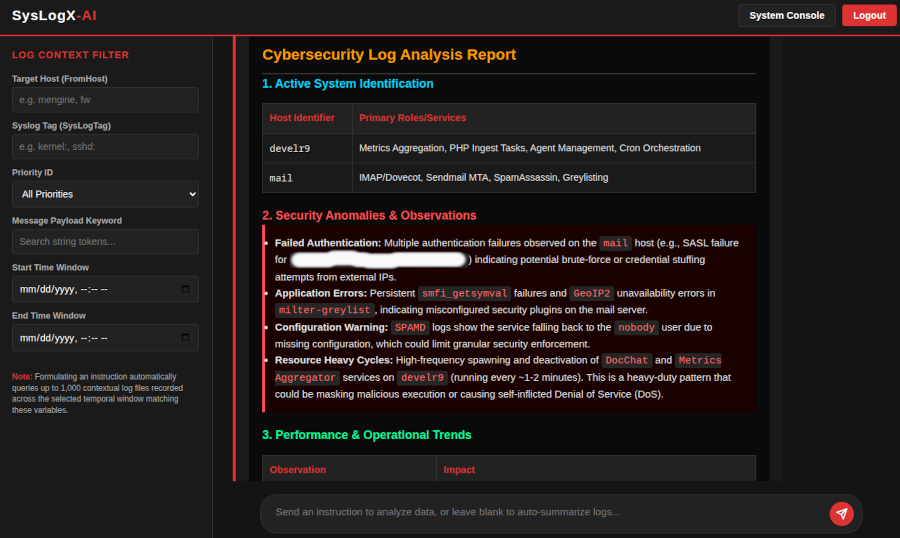Focus the Syslog Tag input field
900x538 pixels.
coord(106,146)
